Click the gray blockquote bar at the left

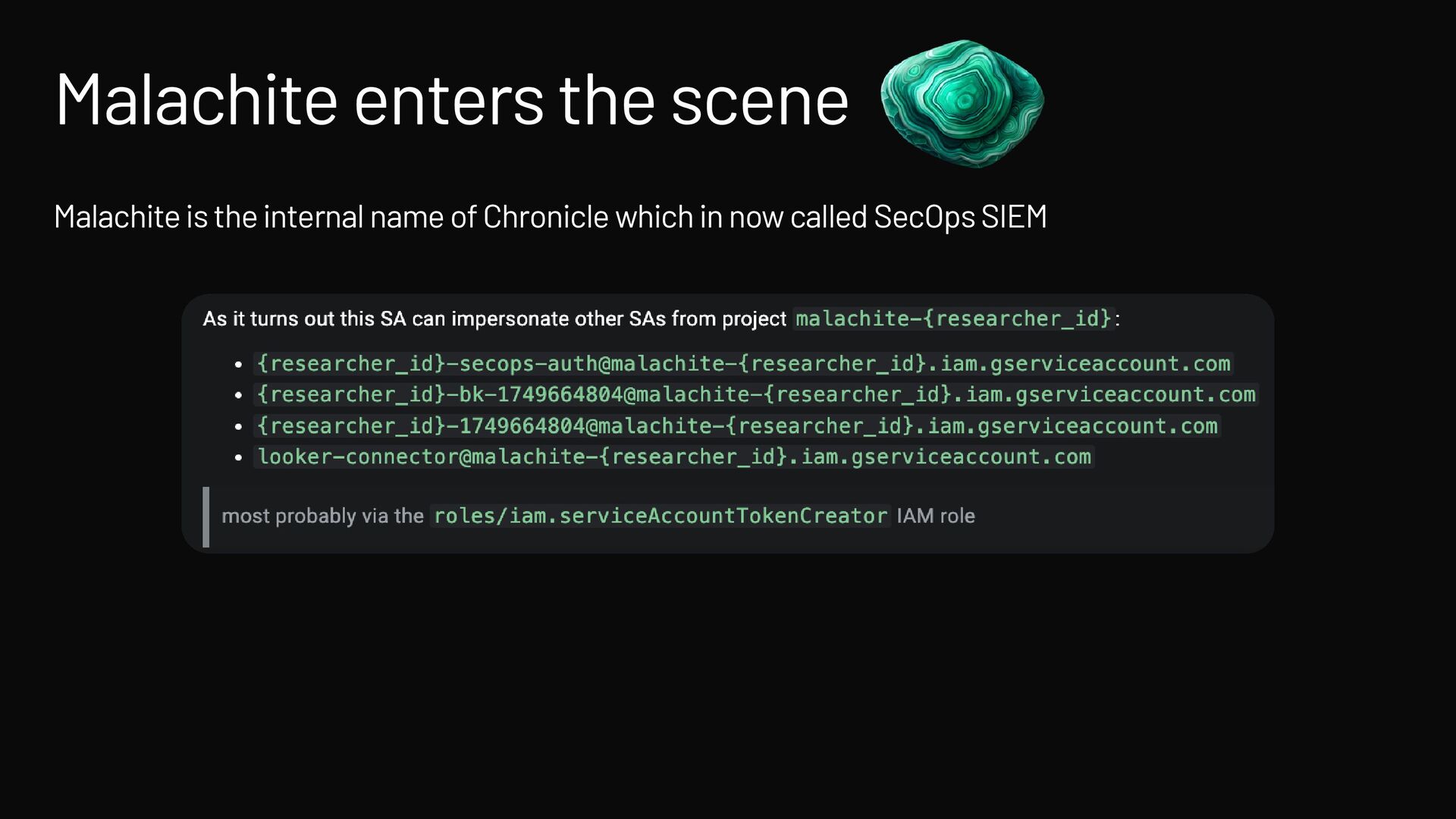[x=206, y=516]
